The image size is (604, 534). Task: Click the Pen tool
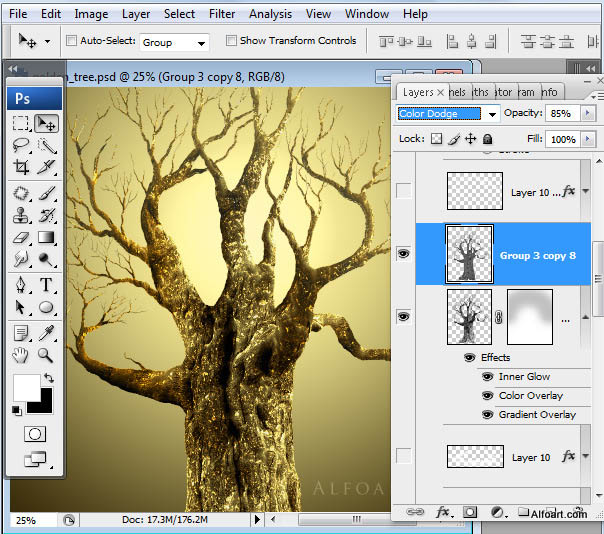click(x=21, y=286)
